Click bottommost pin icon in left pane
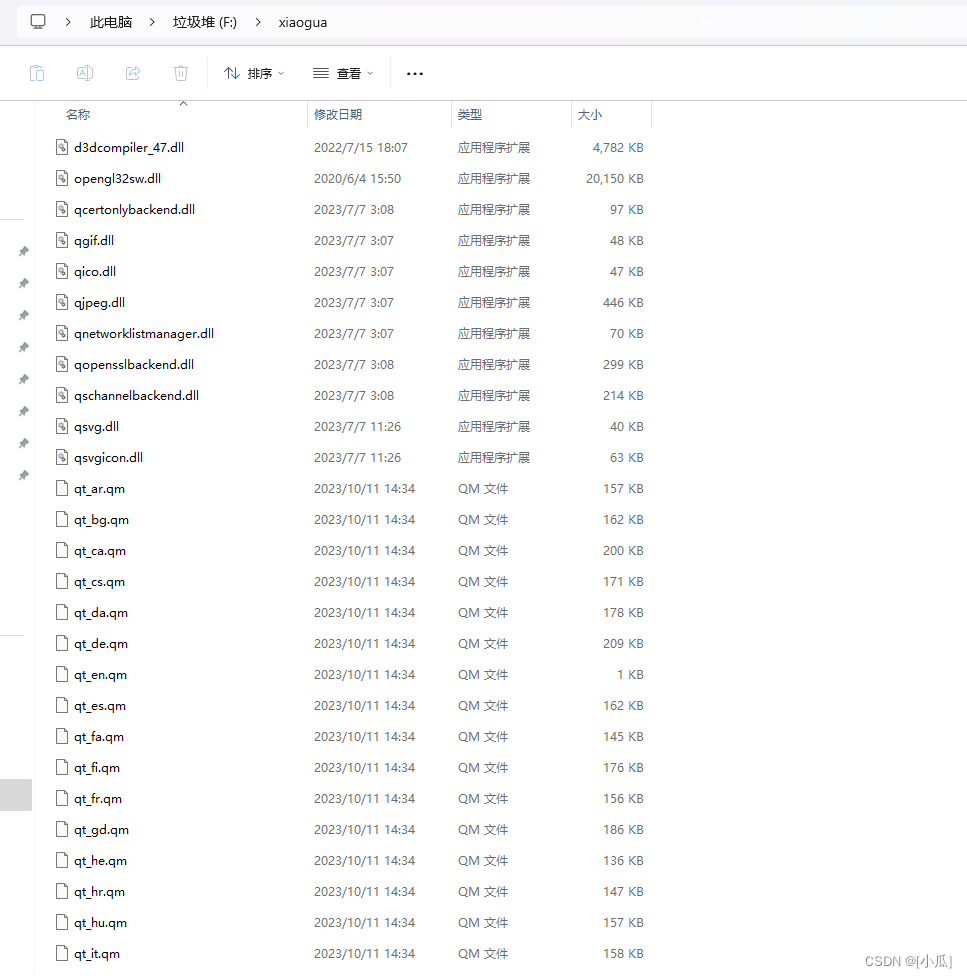Image resolution: width=967 pixels, height=978 pixels. click(x=24, y=475)
